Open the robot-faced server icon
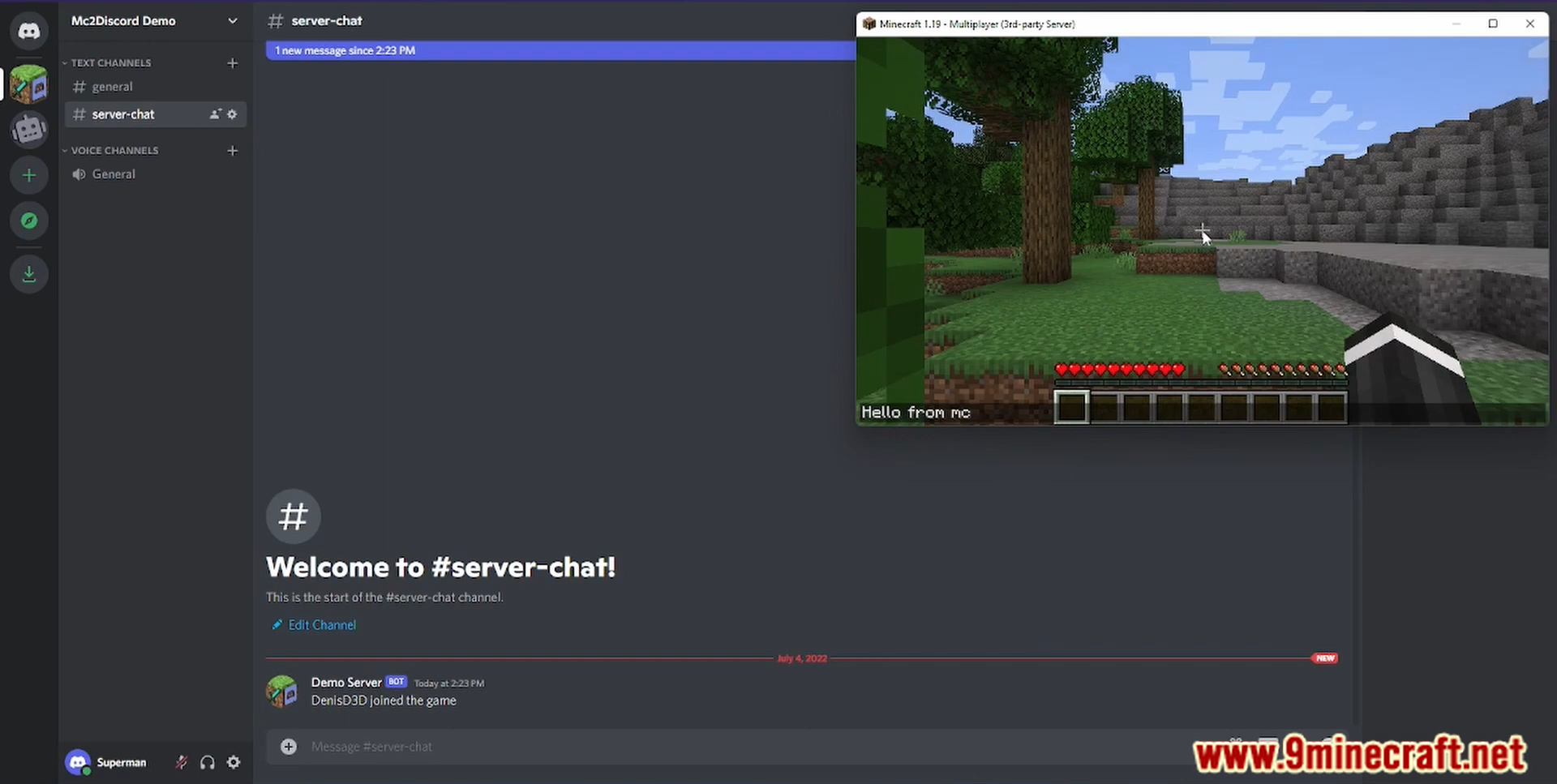The width and height of the screenshot is (1557, 784). (x=29, y=129)
